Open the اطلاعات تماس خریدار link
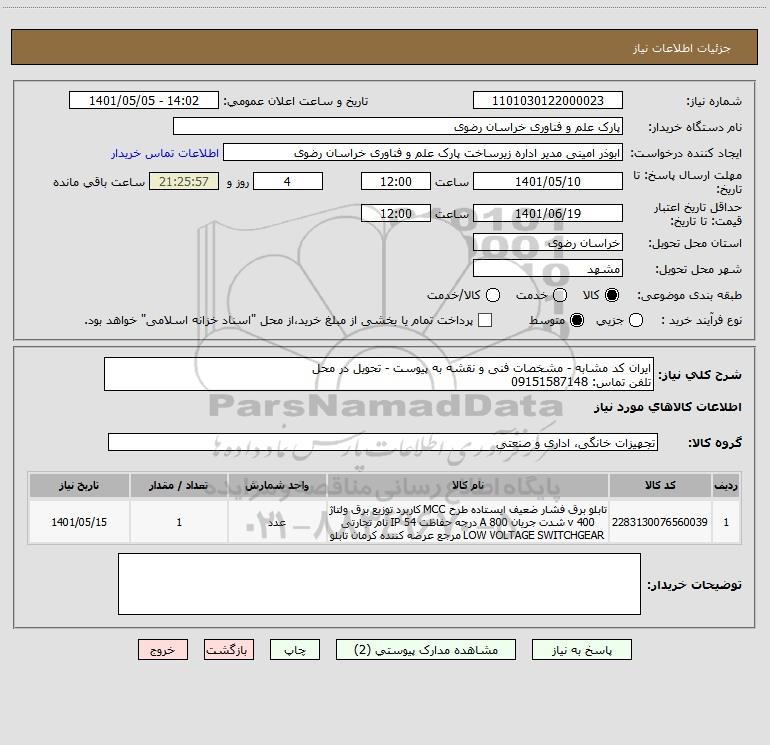 (x=165, y=153)
